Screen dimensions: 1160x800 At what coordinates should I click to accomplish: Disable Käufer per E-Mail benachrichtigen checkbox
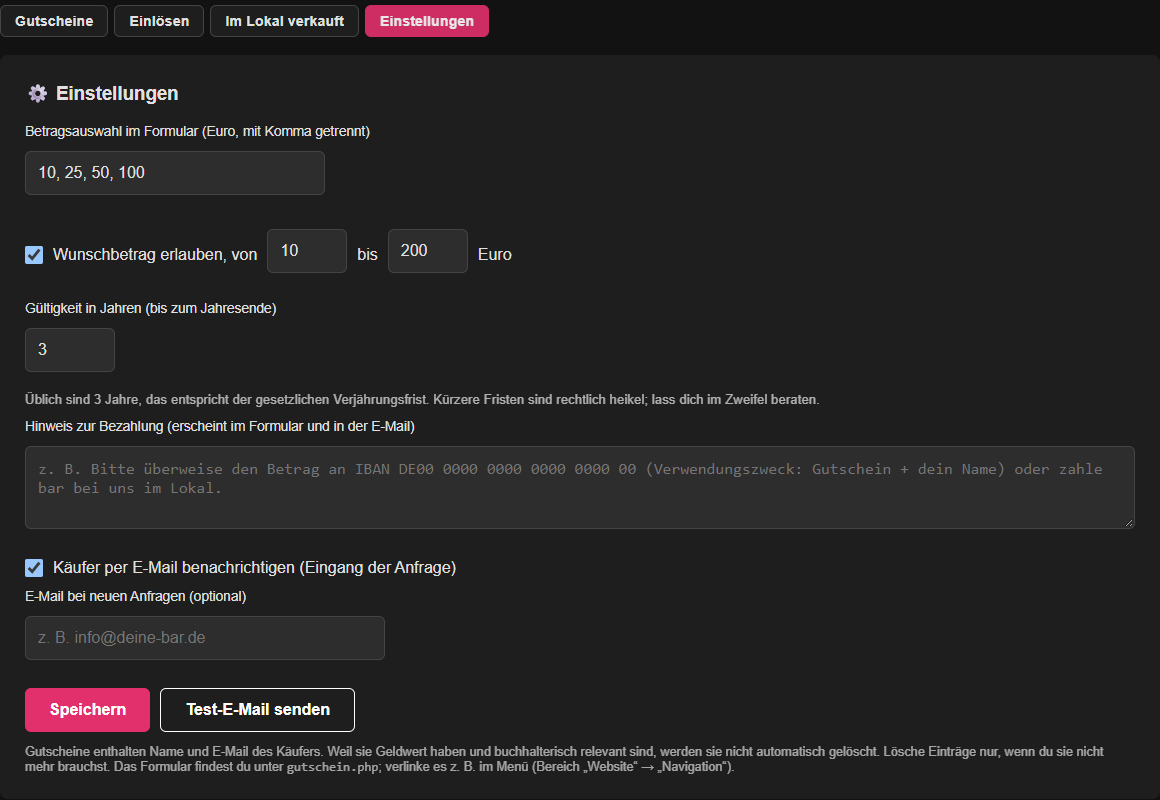34,568
